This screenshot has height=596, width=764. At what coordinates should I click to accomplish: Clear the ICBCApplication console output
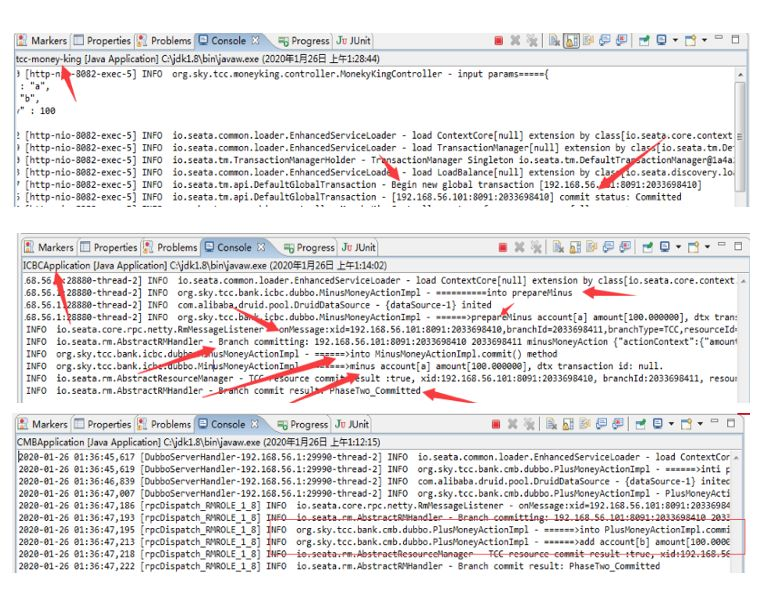coord(558,247)
